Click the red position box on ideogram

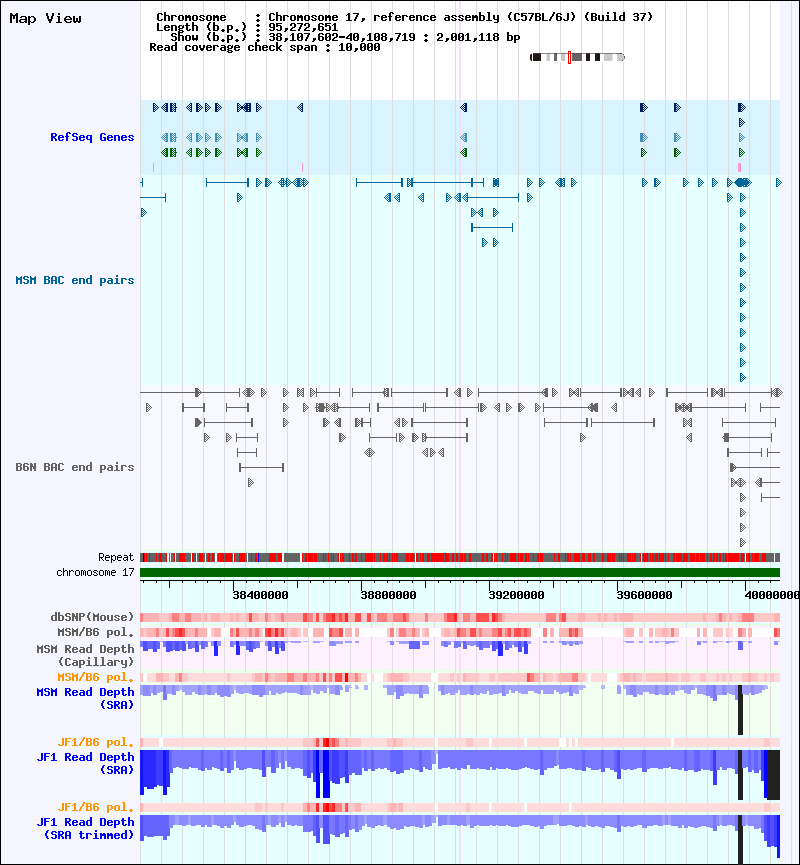tap(569, 57)
